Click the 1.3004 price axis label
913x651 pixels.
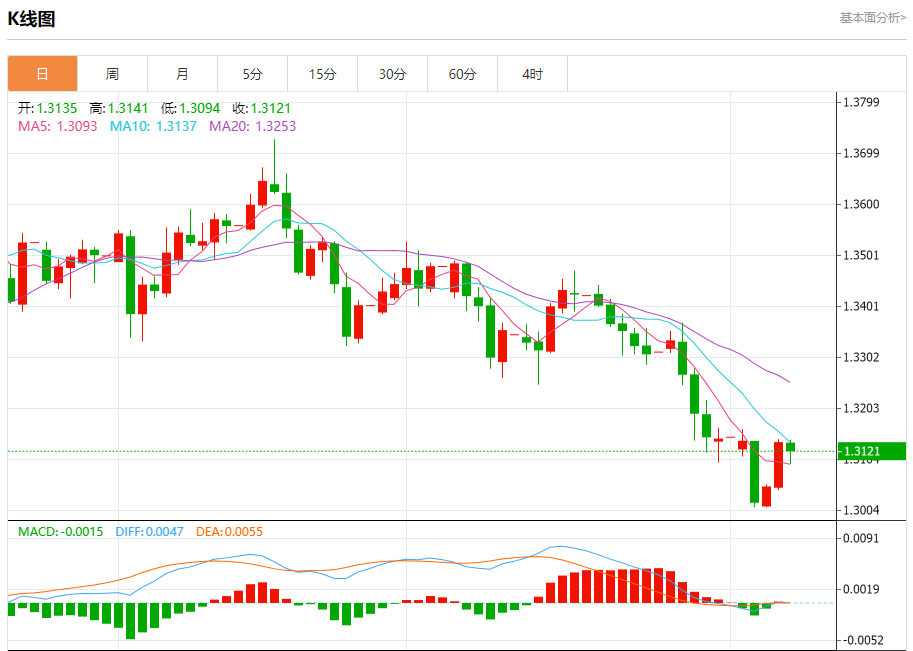tap(861, 511)
